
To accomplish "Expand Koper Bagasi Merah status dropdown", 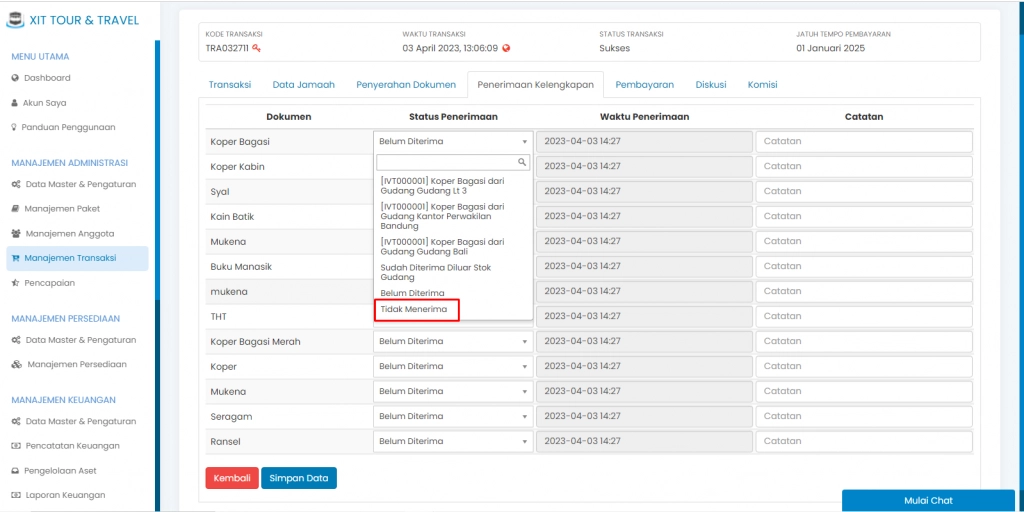I will (453, 342).
